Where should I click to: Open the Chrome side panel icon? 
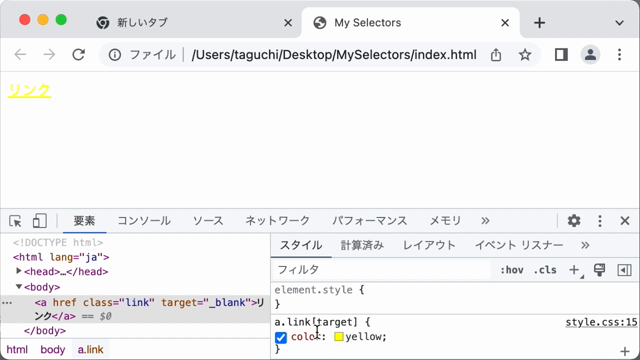[561, 55]
